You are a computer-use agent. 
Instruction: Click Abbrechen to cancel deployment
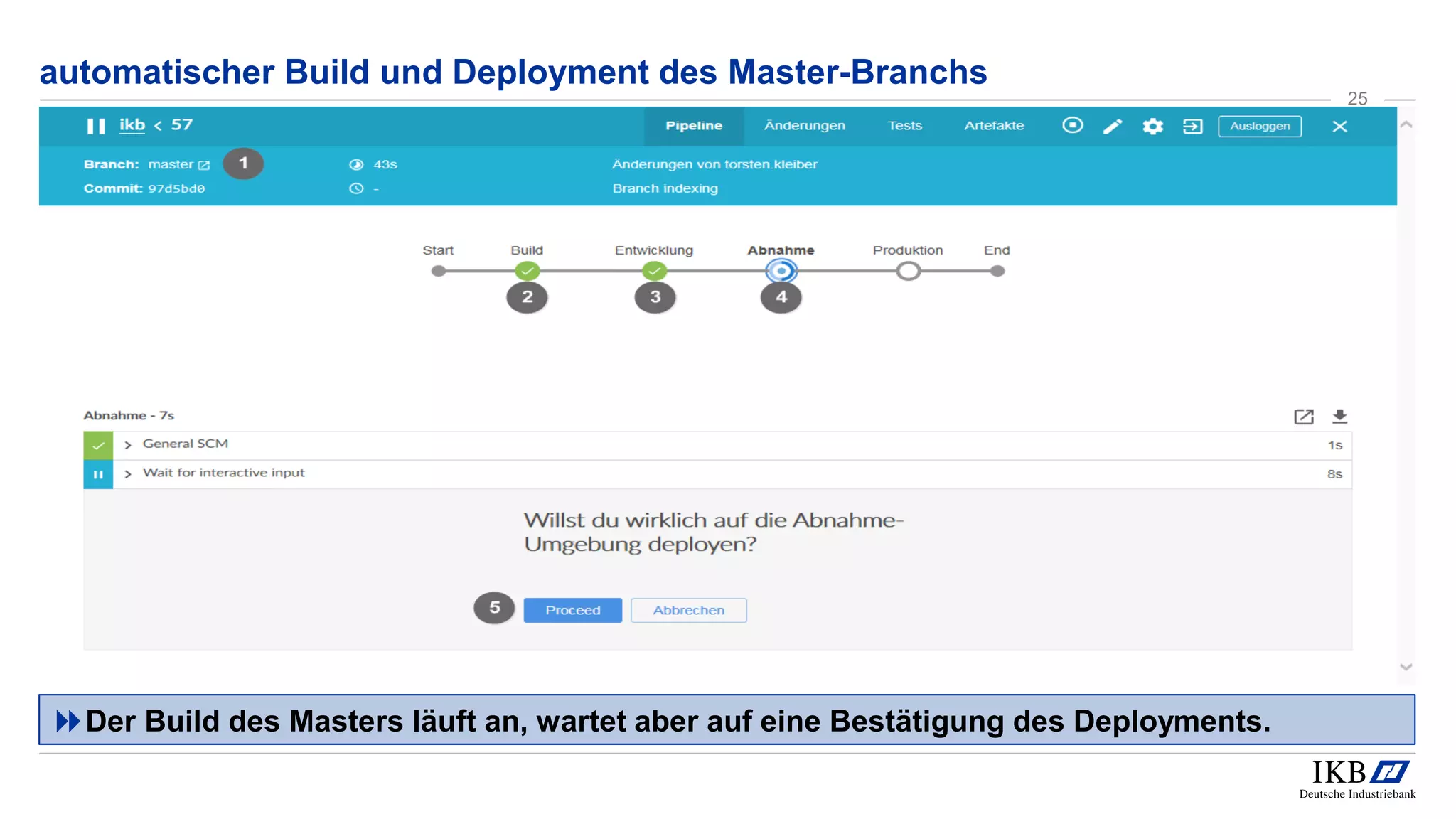point(689,610)
